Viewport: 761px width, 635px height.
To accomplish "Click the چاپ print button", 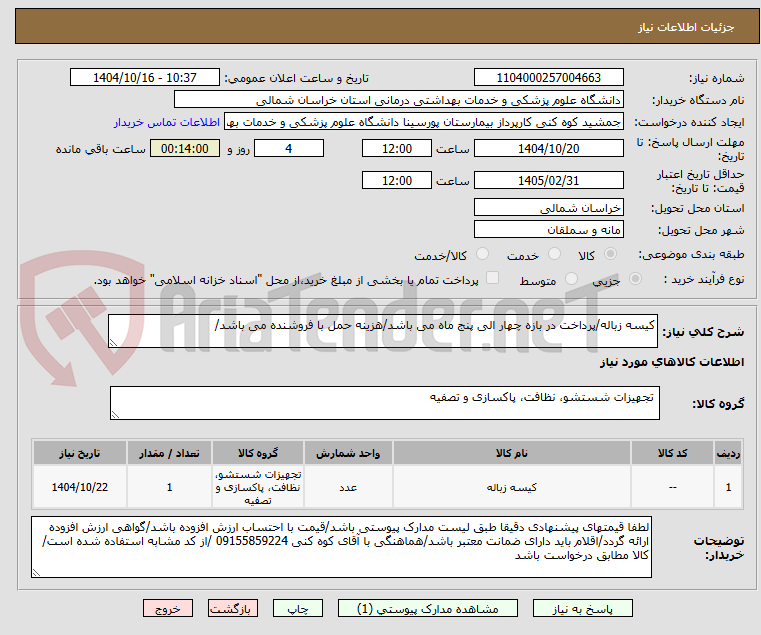I will point(298,608).
